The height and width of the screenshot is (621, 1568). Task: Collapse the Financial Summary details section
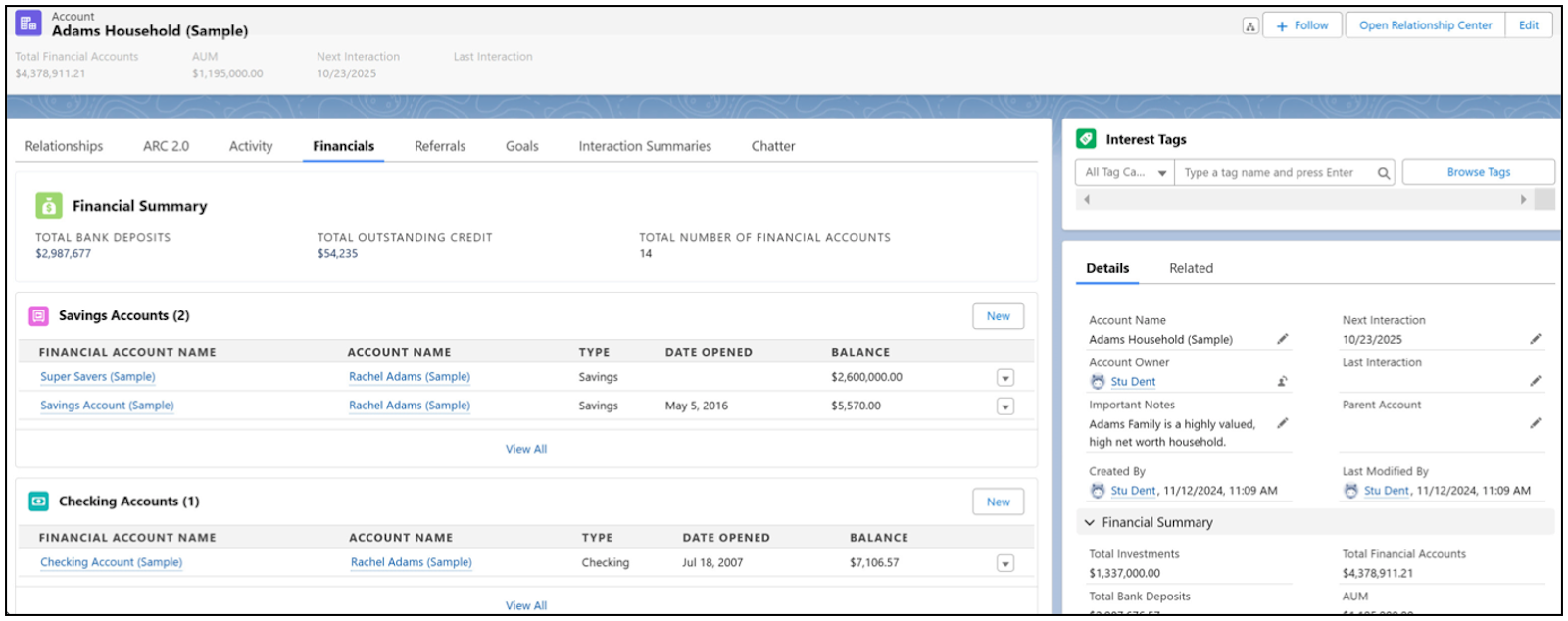[x=1089, y=523]
